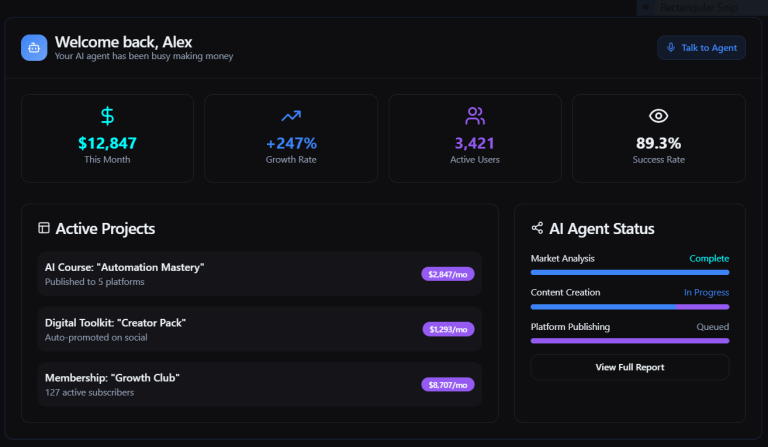768x447 pixels.
Task: Click the "Active Users" caption
Action: click(x=475, y=160)
